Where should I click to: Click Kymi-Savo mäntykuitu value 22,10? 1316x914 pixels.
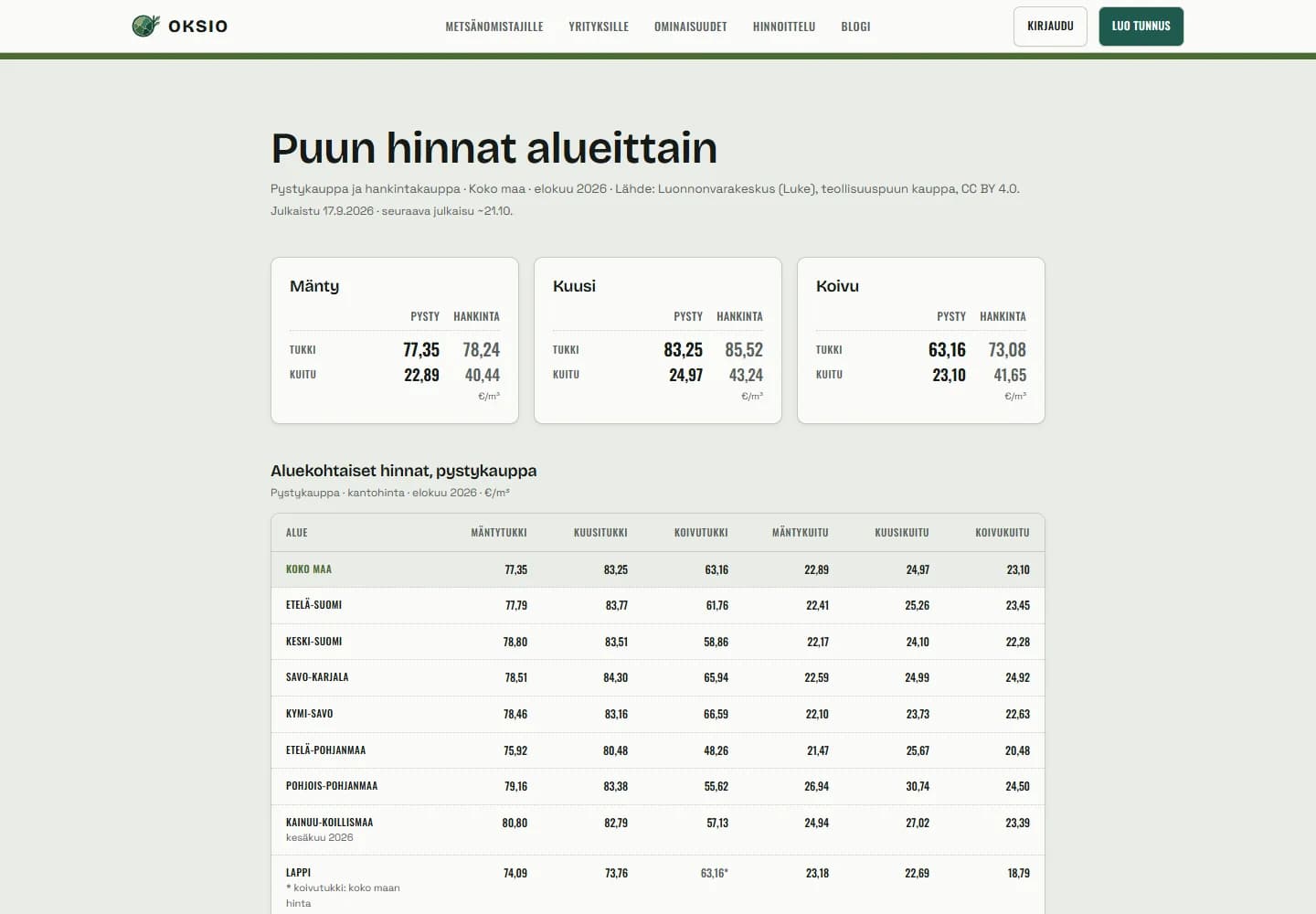[x=817, y=714]
